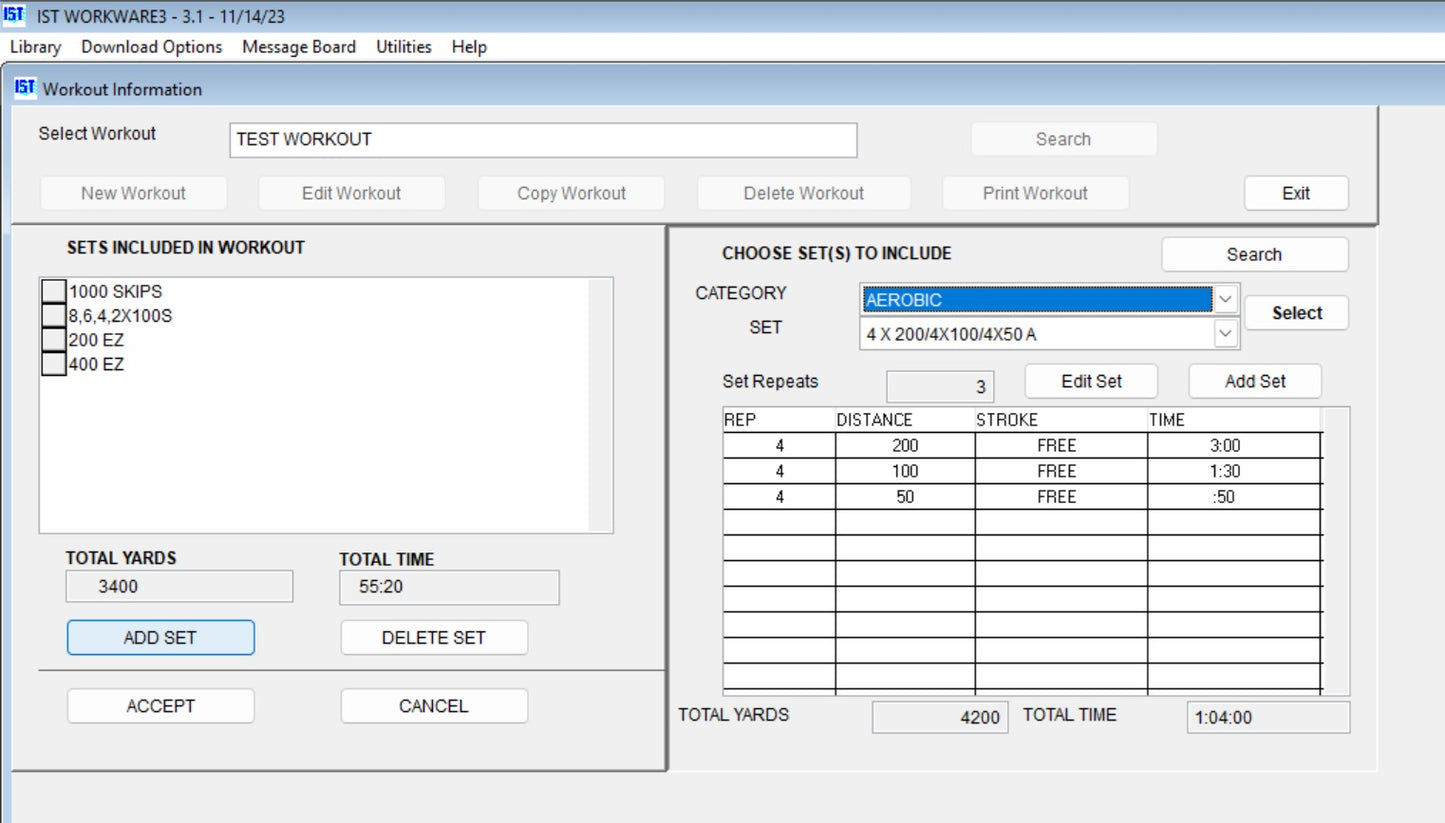The image size is (1445, 823).
Task: Click the 200 EZ list entry
Action: (96, 340)
